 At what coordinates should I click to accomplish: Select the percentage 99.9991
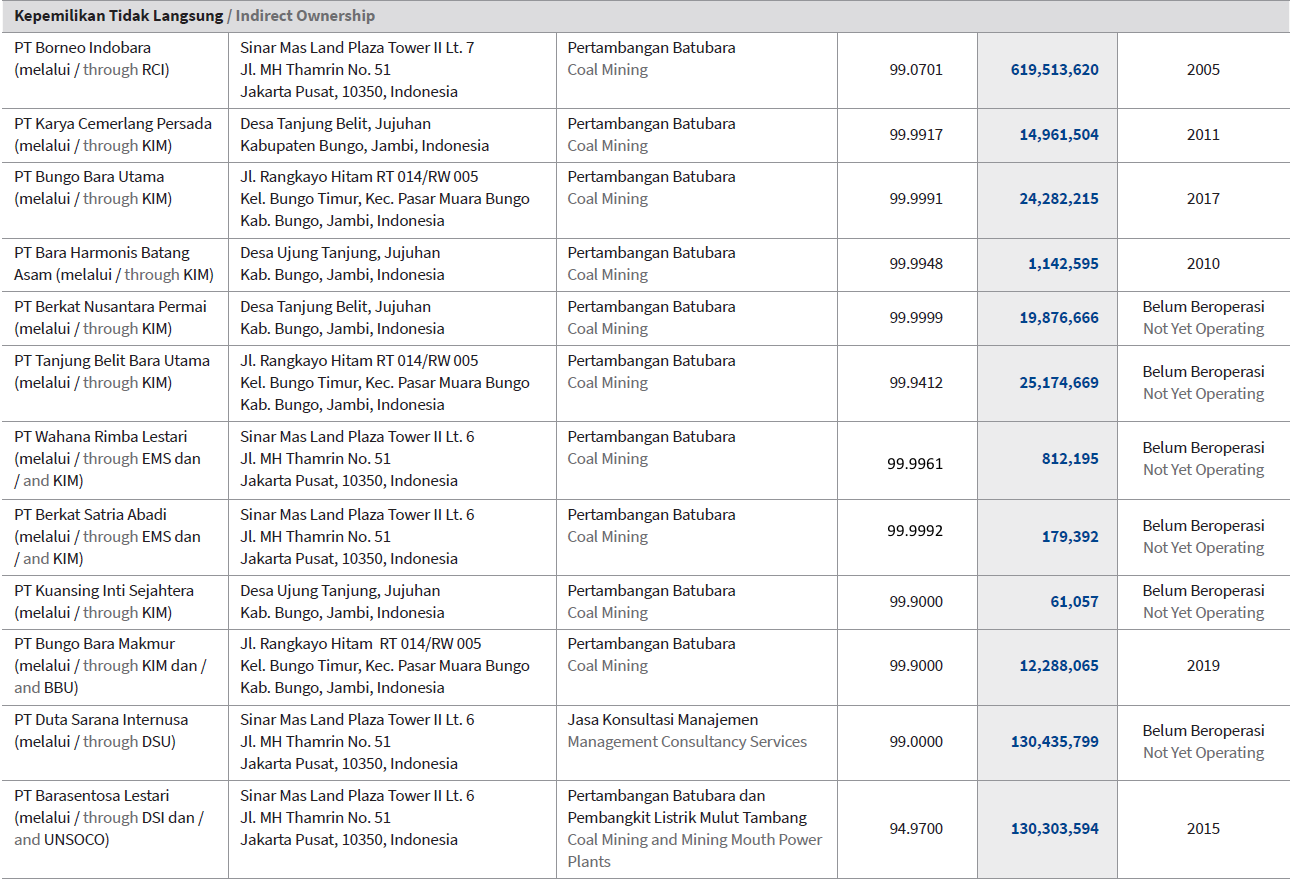coord(916,199)
